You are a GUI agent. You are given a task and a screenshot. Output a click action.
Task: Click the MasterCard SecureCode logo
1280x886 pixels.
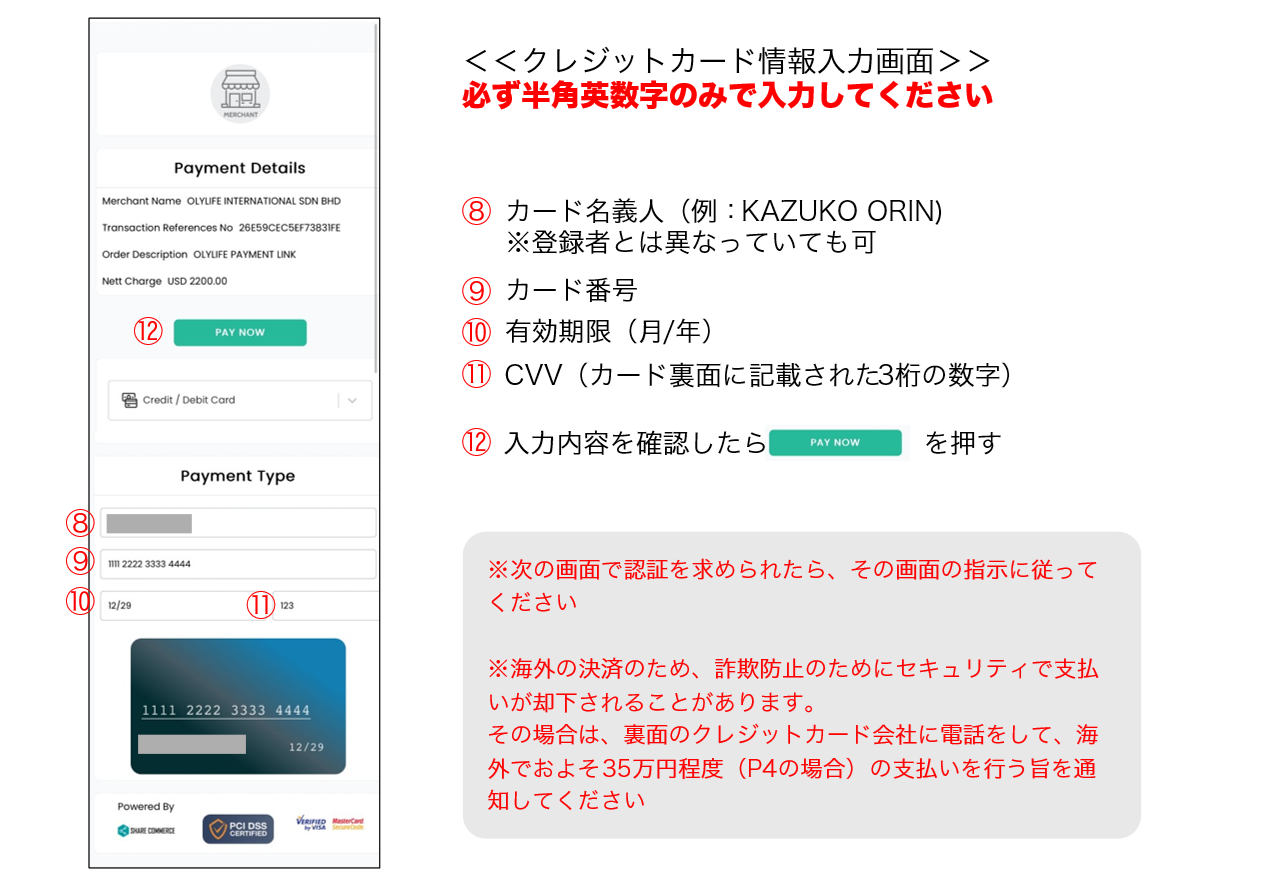pos(348,823)
